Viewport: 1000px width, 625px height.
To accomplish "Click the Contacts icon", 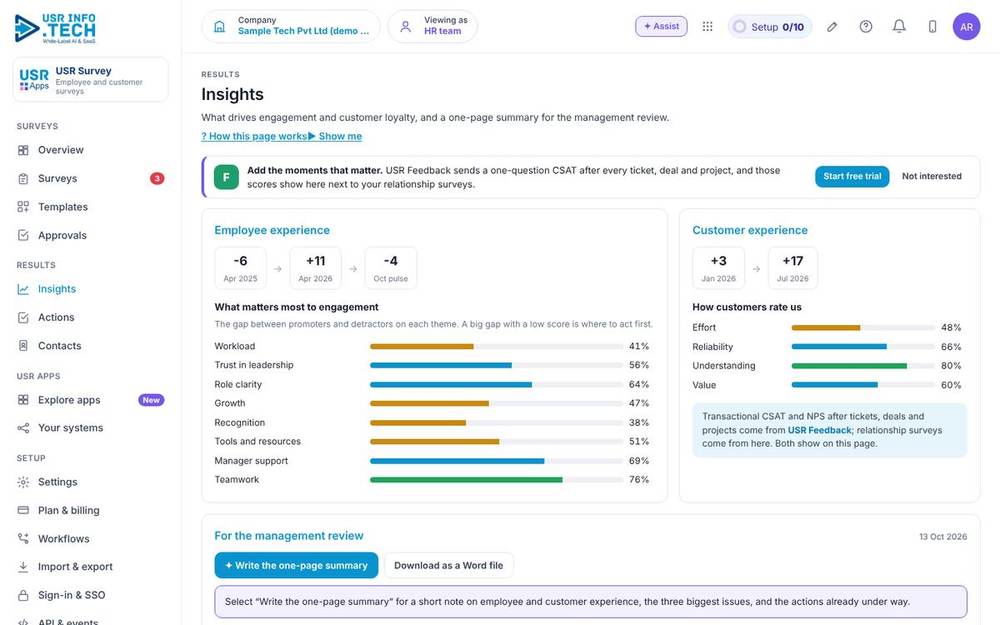I will coord(23,346).
